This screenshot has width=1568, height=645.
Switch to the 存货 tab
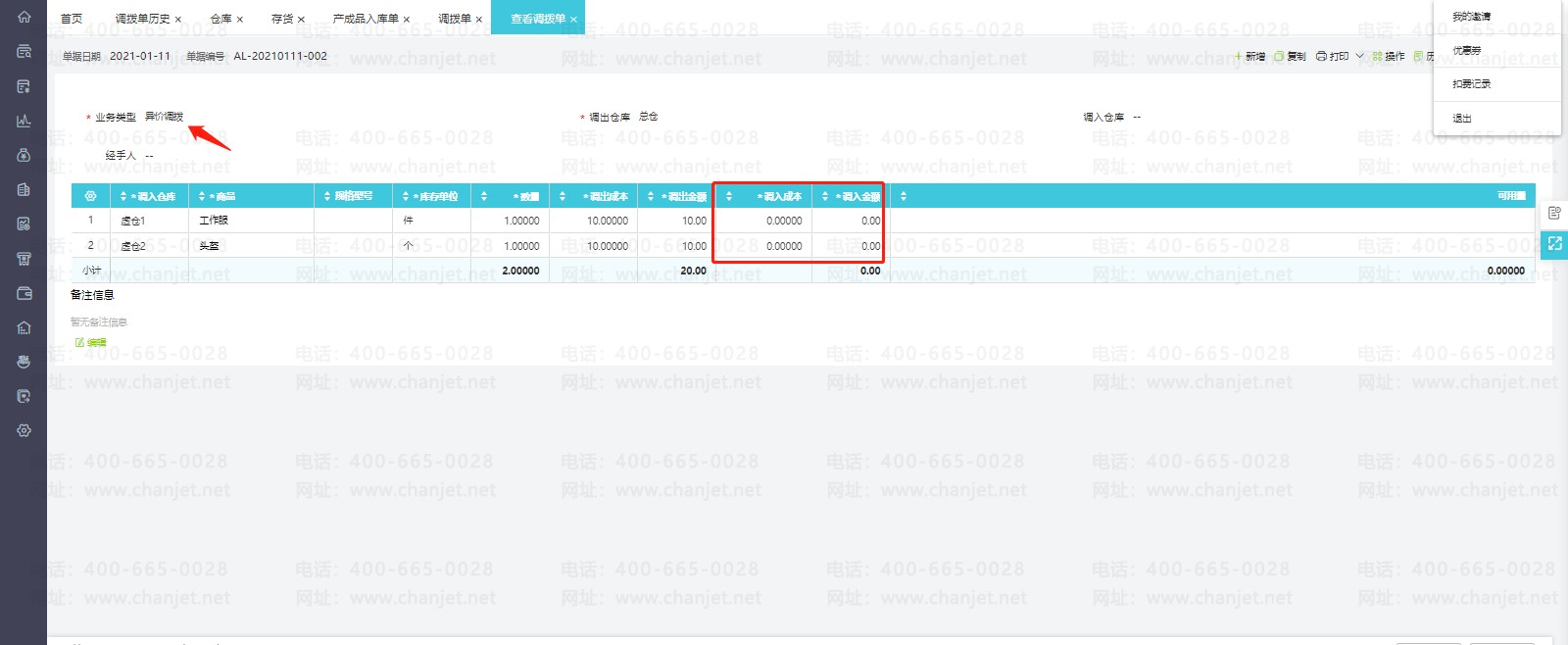pyautogui.click(x=282, y=19)
